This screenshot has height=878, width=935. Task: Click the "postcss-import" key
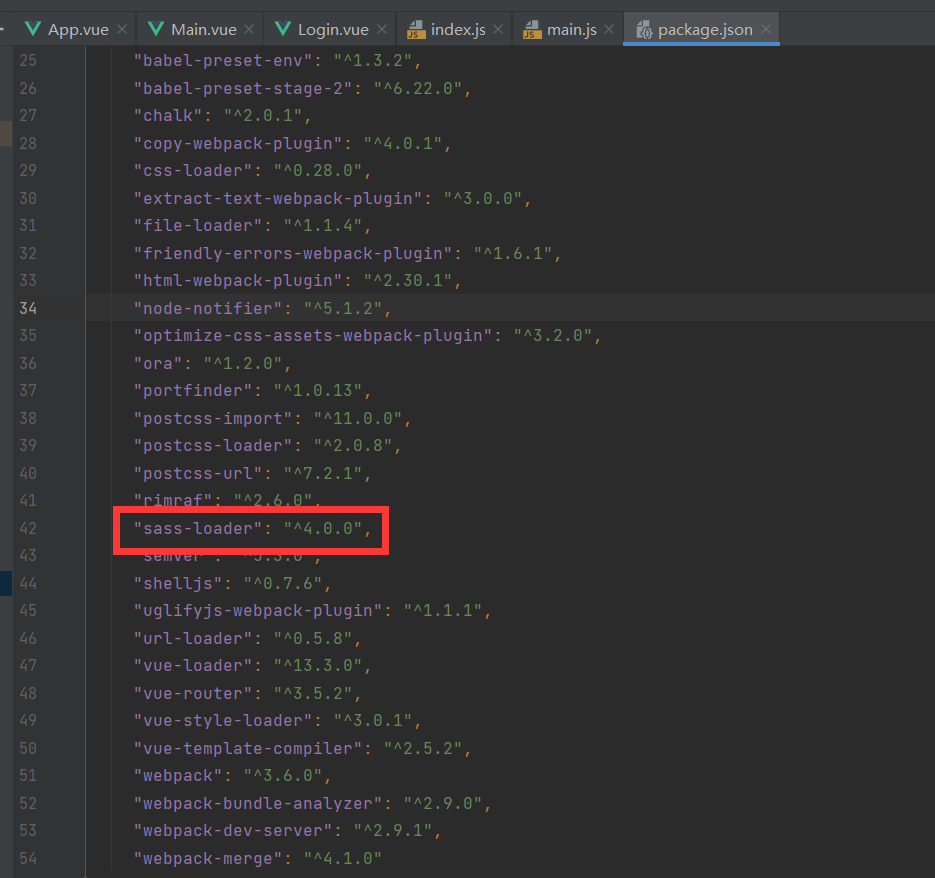[213, 419]
